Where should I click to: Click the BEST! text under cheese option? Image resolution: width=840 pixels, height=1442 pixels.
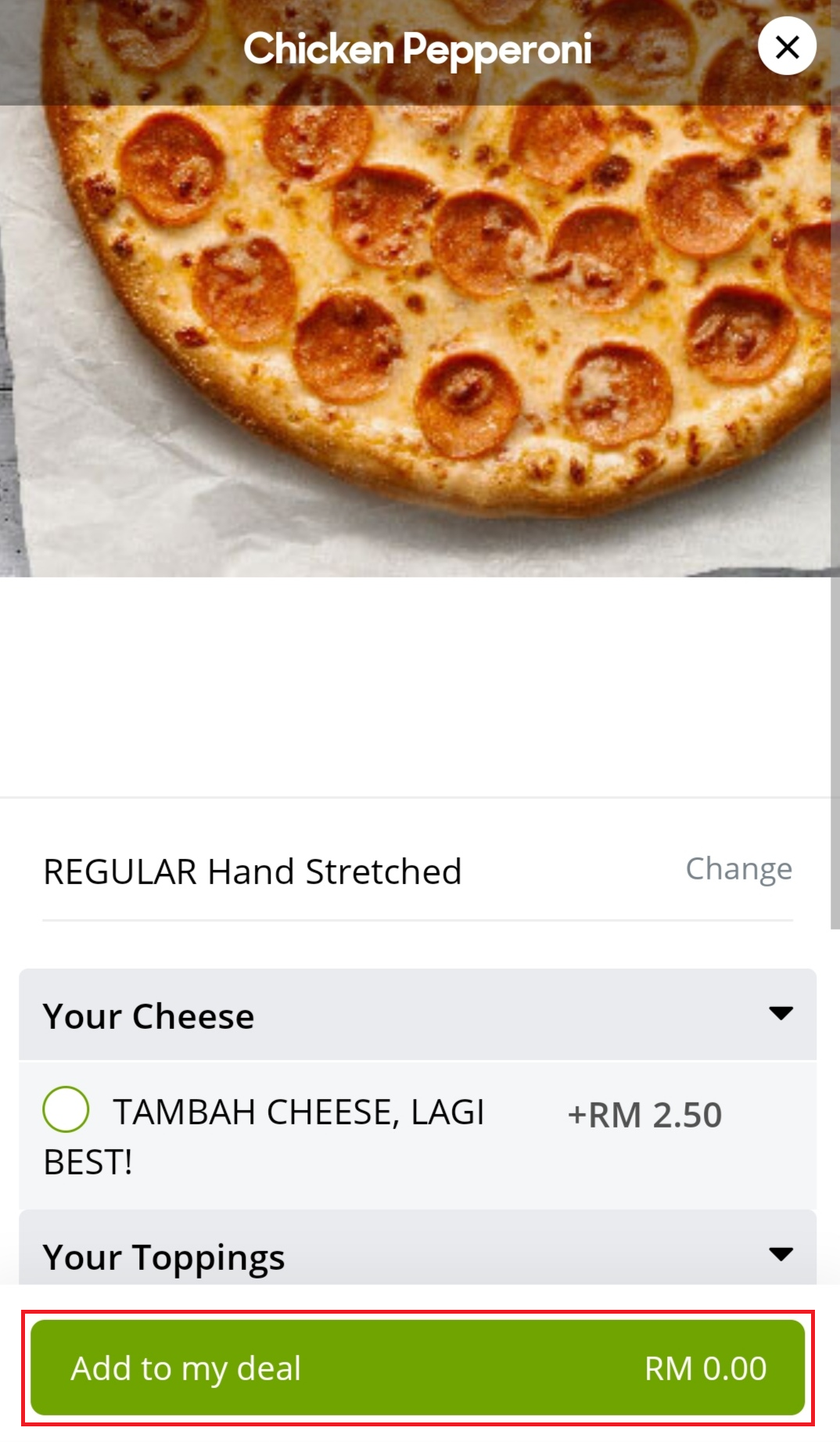pos(88,1163)
